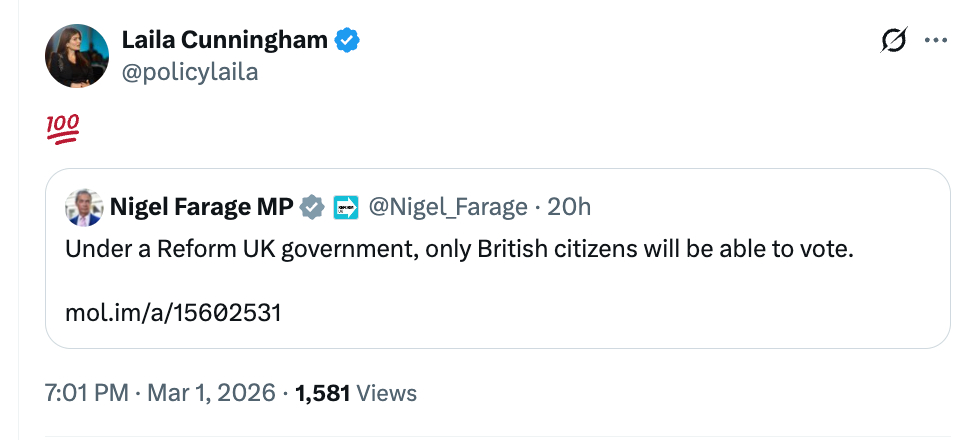
Task: Click the Views label
Action: tap(386, 393)
